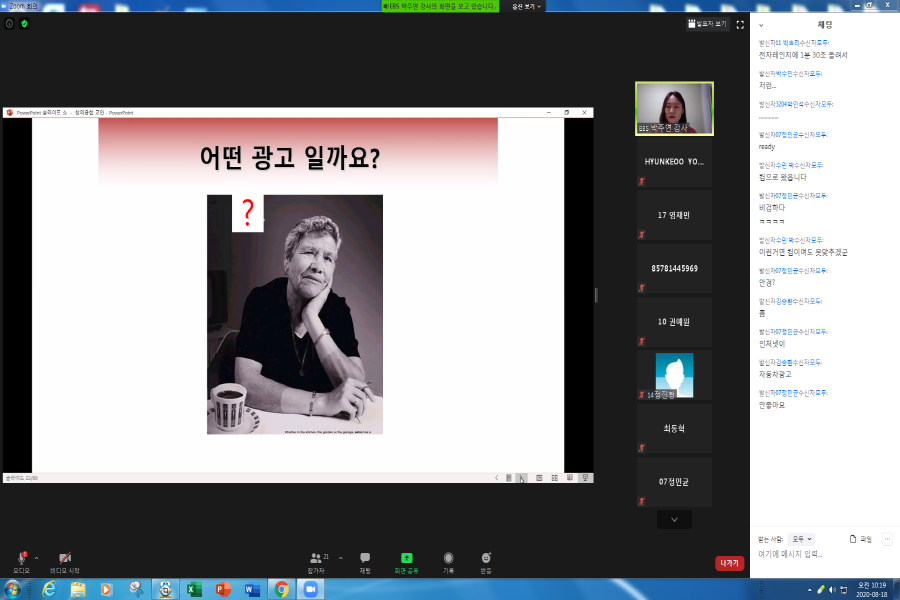Open the reactions menu
900x600 pixels.
[486, 558]
